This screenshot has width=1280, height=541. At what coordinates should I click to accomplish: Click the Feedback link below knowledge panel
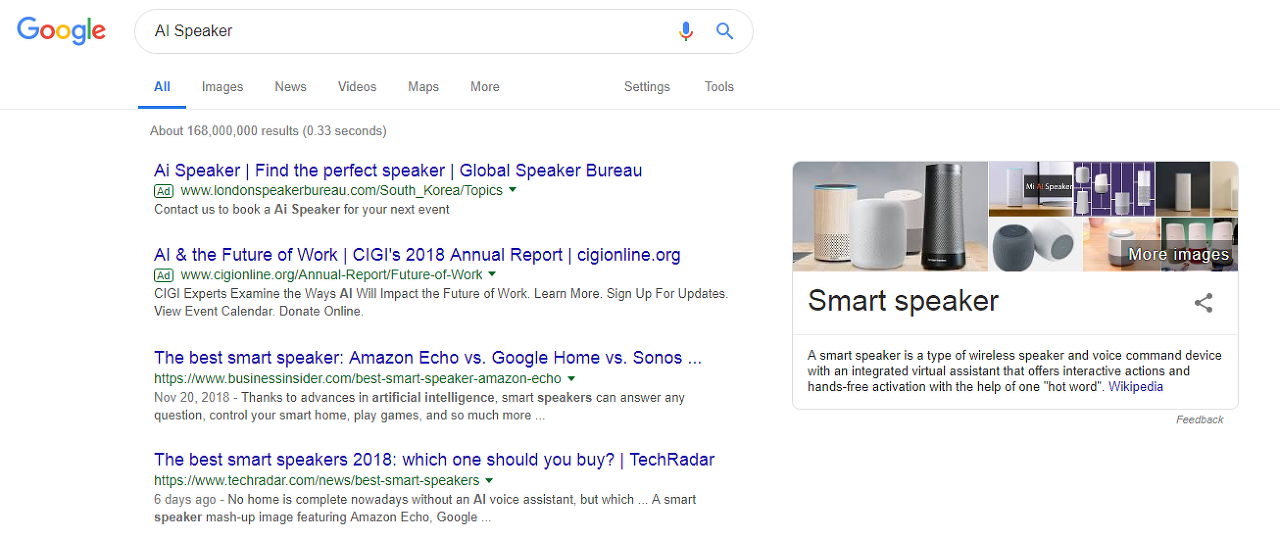pos(1199,420)
